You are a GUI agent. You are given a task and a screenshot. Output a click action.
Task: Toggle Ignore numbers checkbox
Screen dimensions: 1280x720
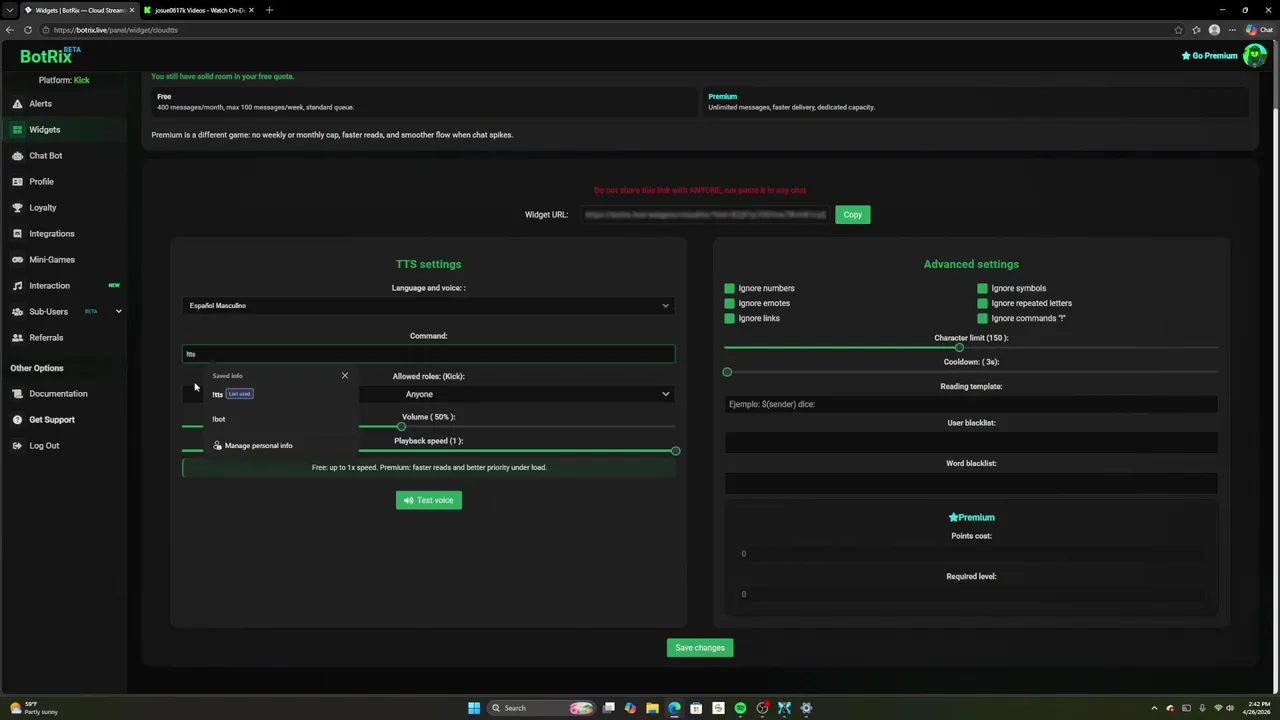pos(729,288)
